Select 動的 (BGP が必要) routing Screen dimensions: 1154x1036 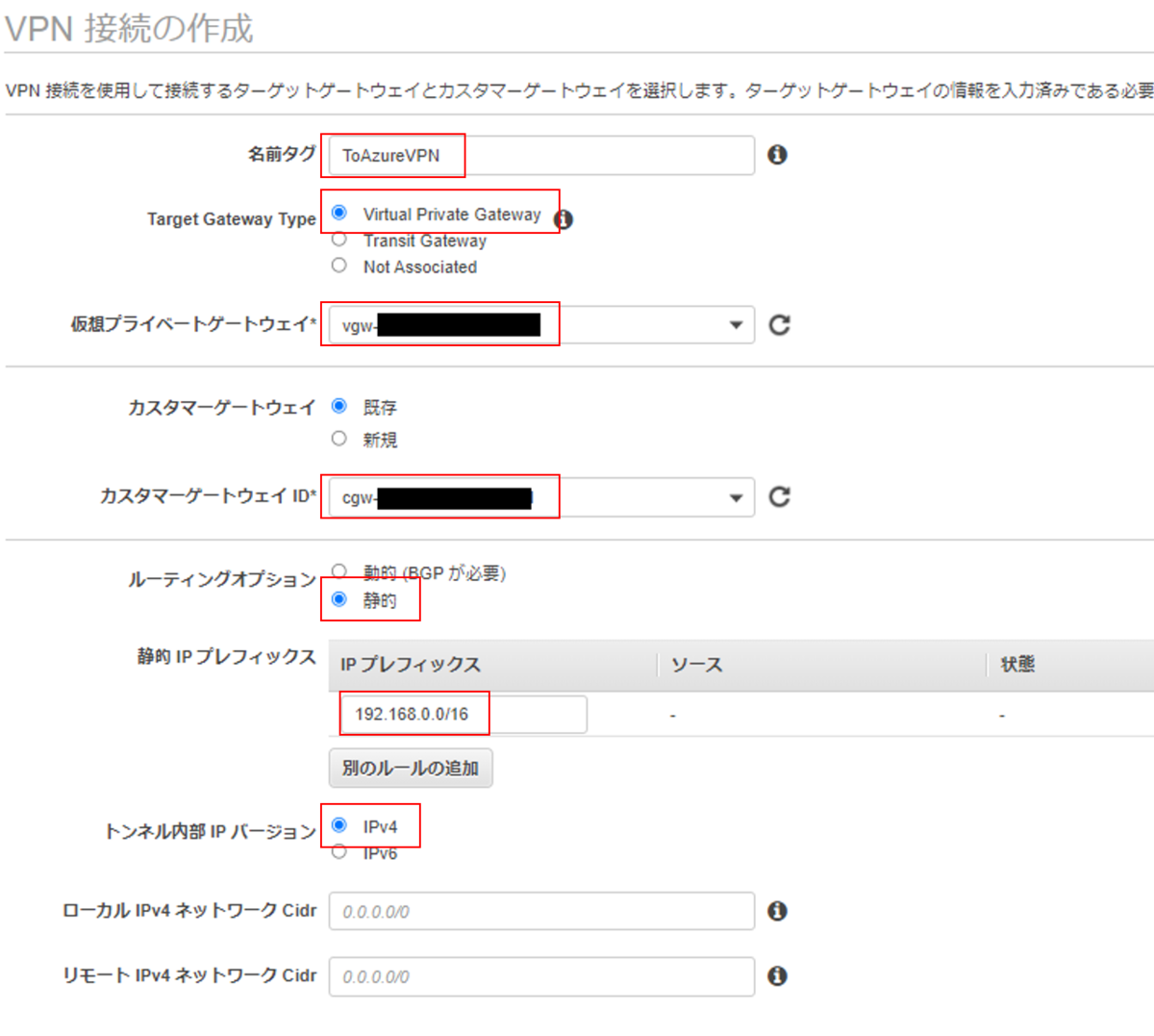(x=339, y=569)
